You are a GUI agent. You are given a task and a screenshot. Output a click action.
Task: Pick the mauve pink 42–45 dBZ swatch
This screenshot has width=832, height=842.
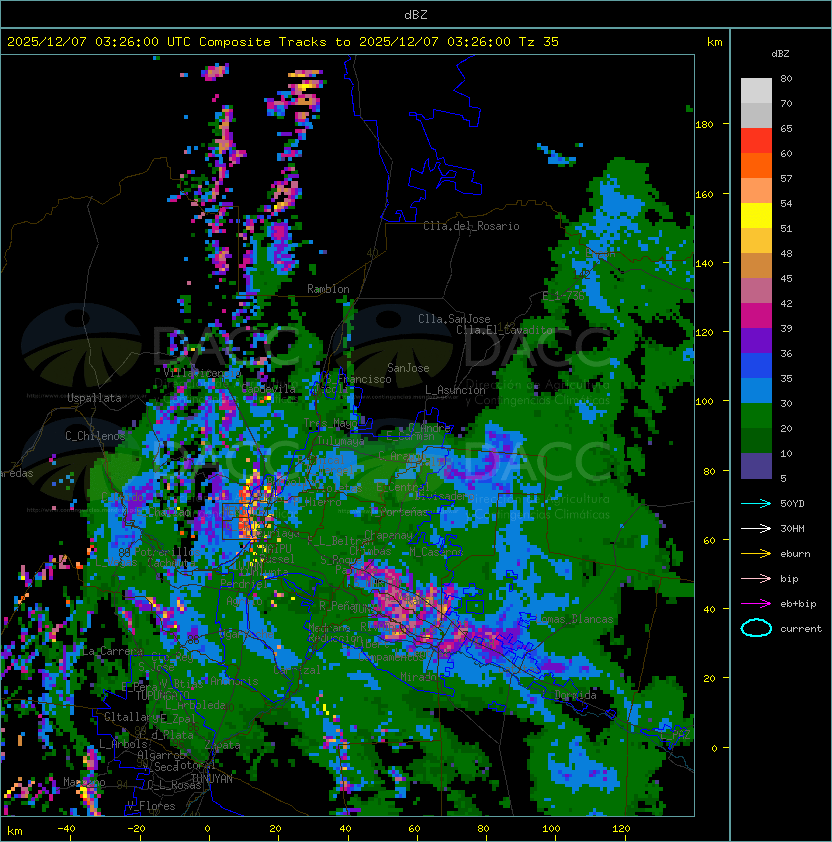tap(756, 291)
